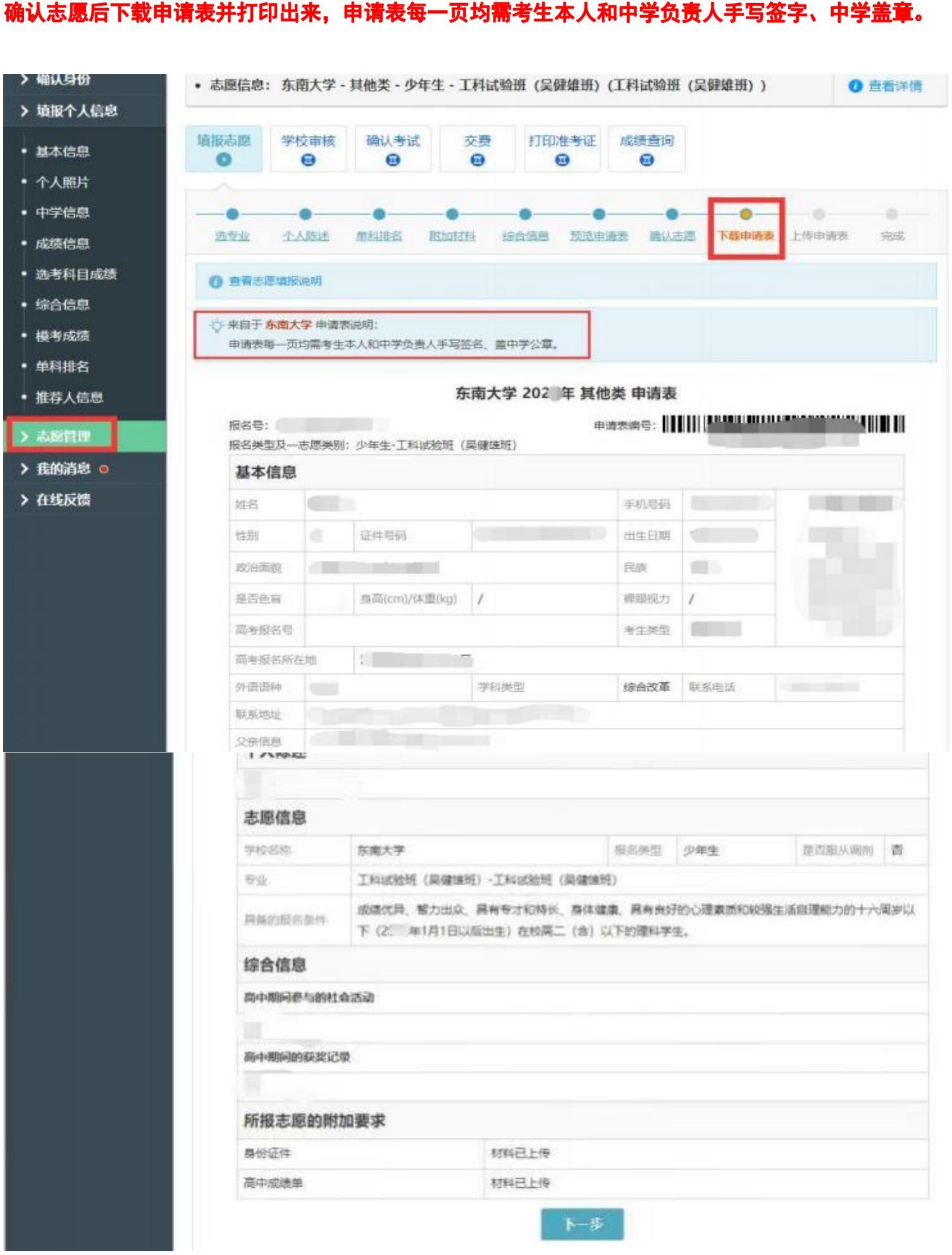
Task: Click the icon under 成绩查询 tab
Action: (x=646, y=161)
